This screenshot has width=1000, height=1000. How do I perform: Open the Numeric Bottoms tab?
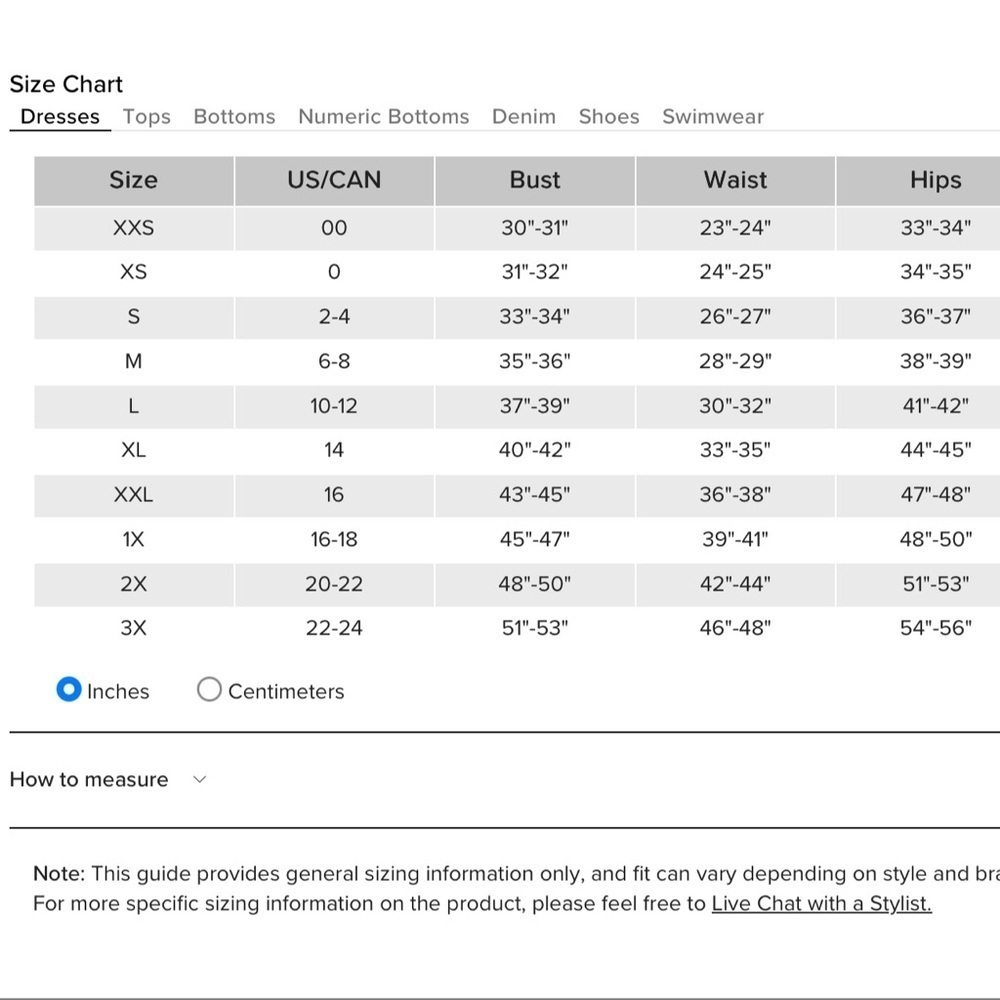coord(384,117)
